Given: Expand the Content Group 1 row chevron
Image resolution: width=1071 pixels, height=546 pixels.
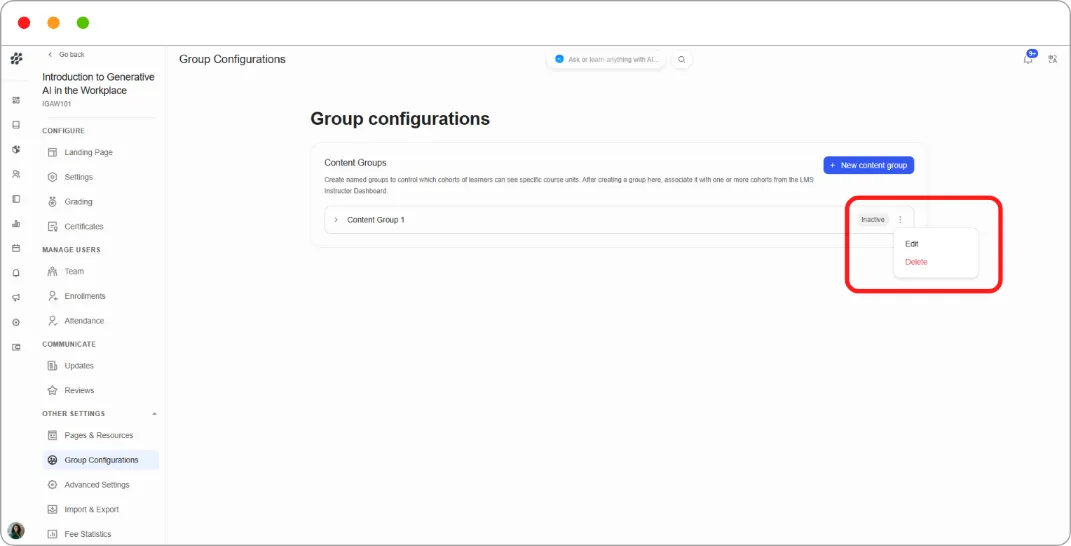Looking at the screenshot, I should tap(336, 219).
